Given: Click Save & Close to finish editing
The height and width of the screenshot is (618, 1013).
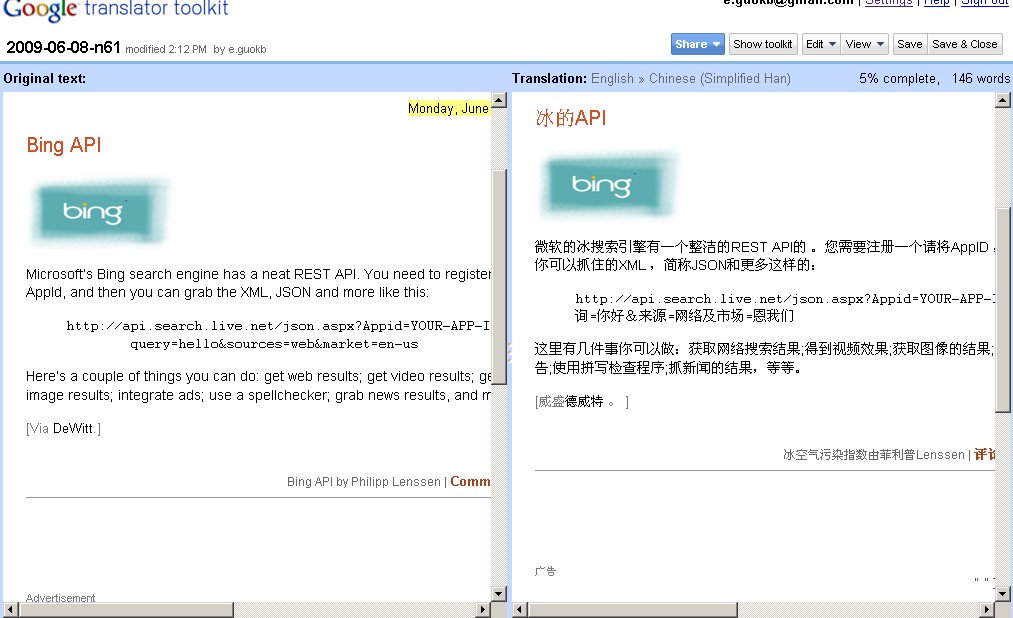Looking at the screenshot, I should (x=963, y=44).
